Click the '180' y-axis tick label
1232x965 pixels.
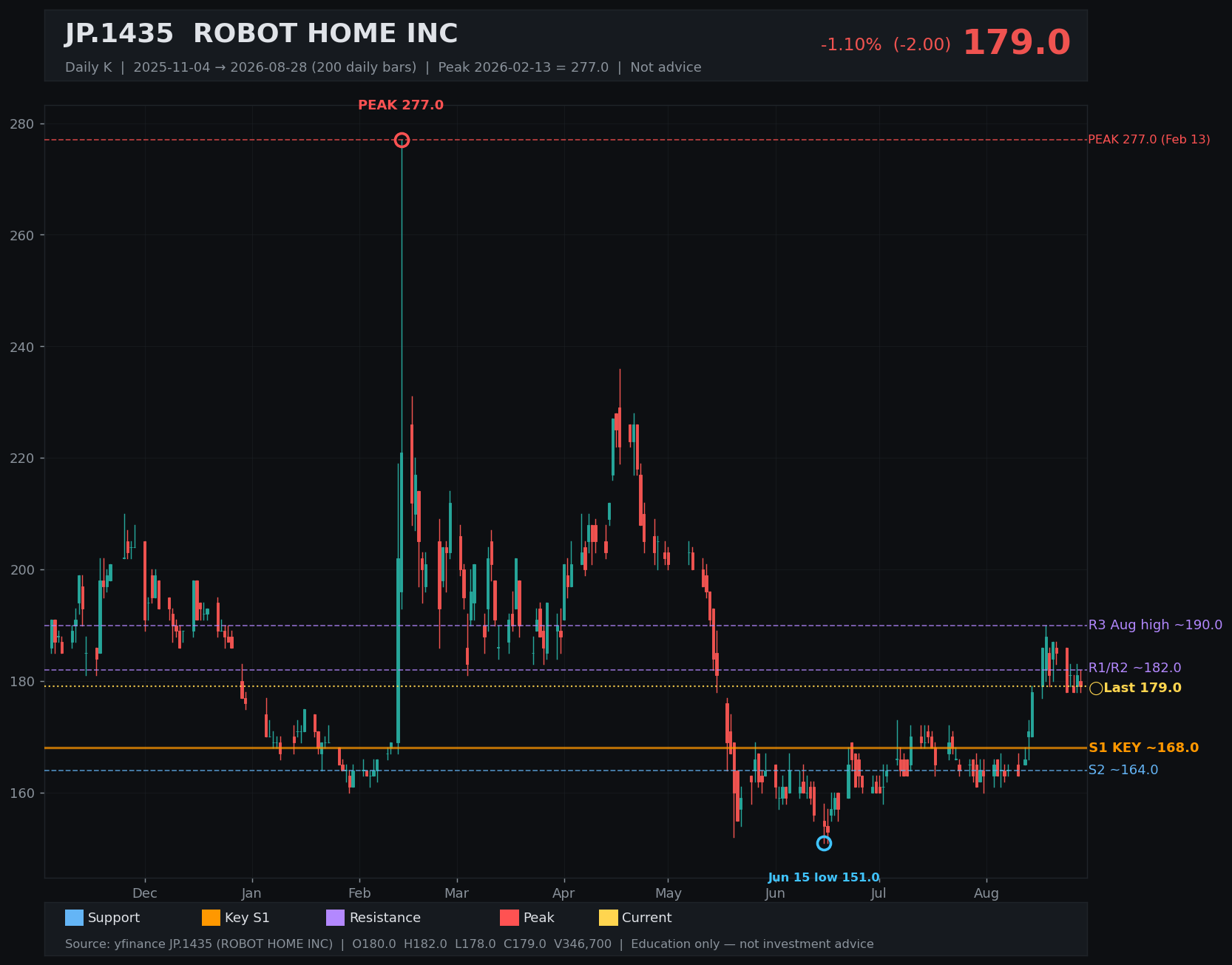click(23, 682)
